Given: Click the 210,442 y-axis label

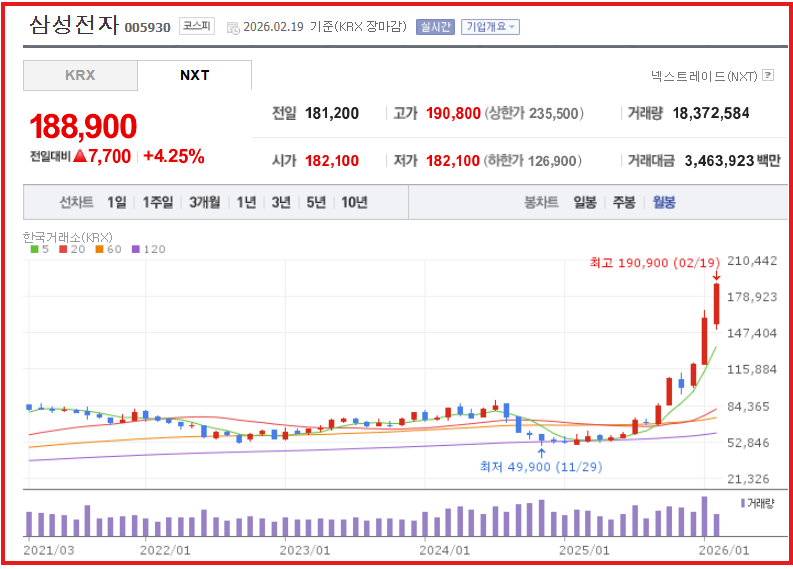Looking at the screenshot, I should (752, 261).
